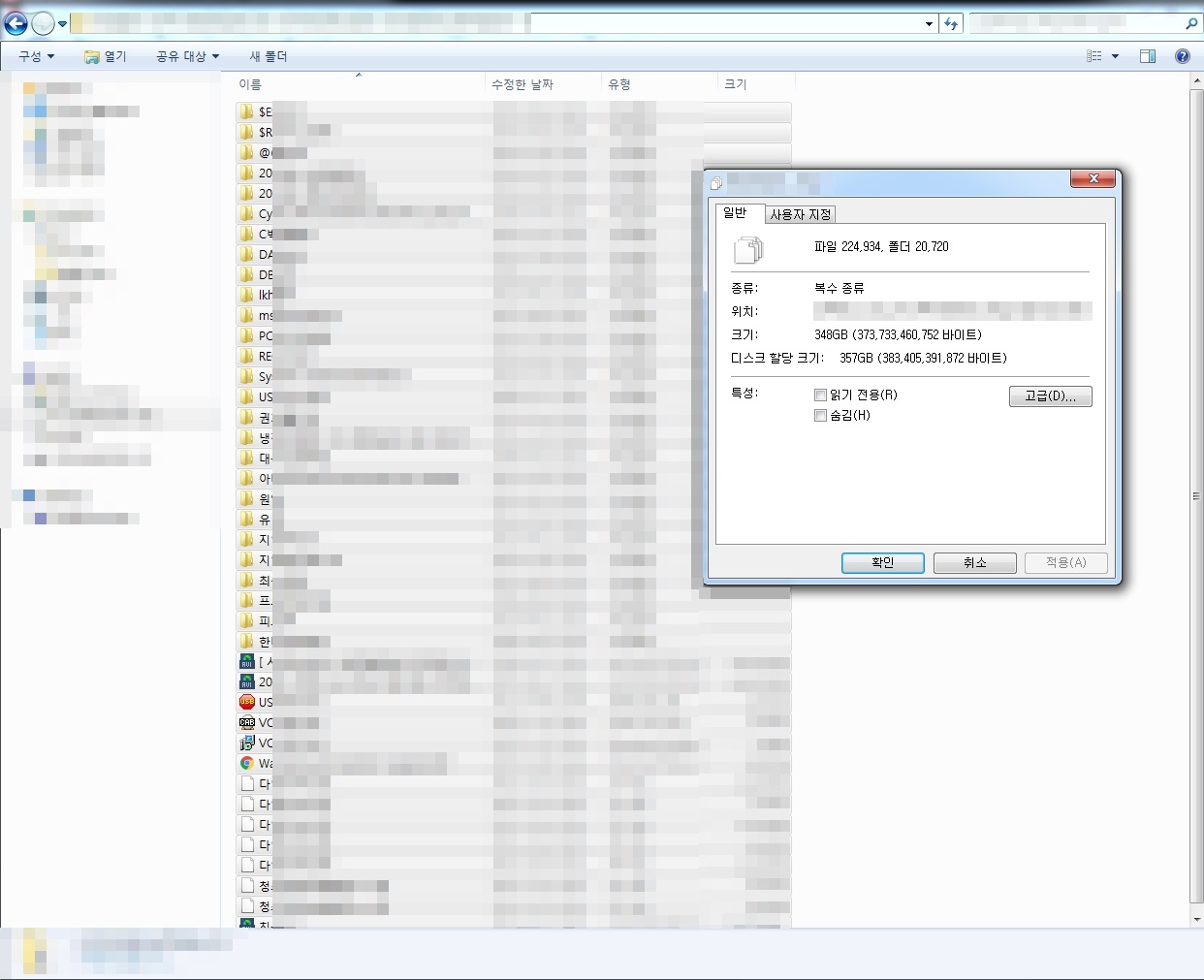Select the folder row starting with 아
Image resolution: width=1204 pixels, height=980 pixels.
click(x=513, y=478)
